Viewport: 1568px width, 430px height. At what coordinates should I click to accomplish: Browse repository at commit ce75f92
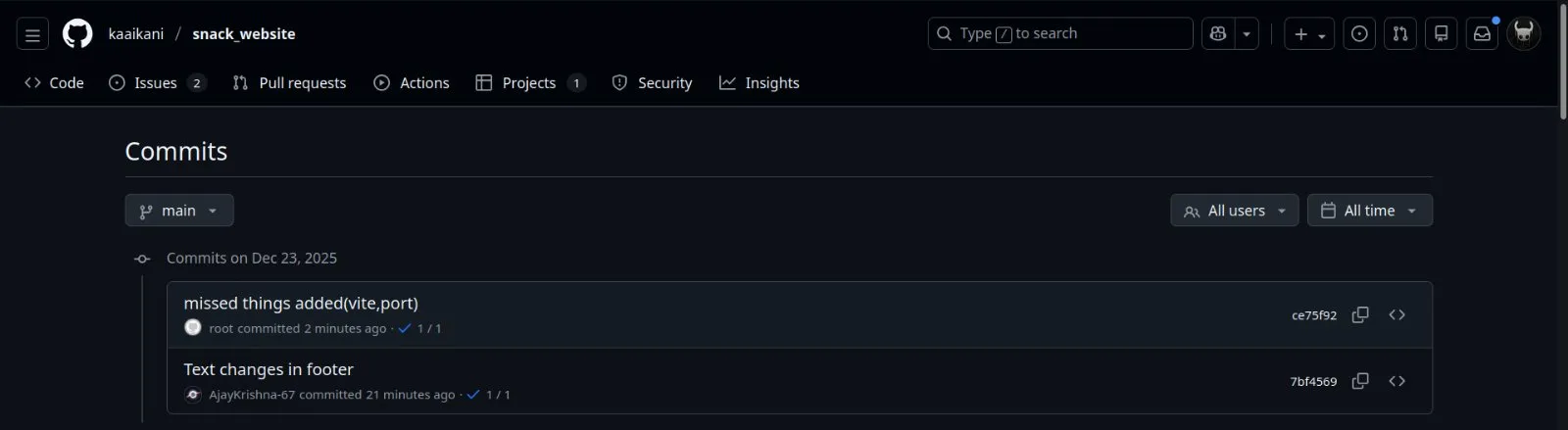(x=1397, y=314)
